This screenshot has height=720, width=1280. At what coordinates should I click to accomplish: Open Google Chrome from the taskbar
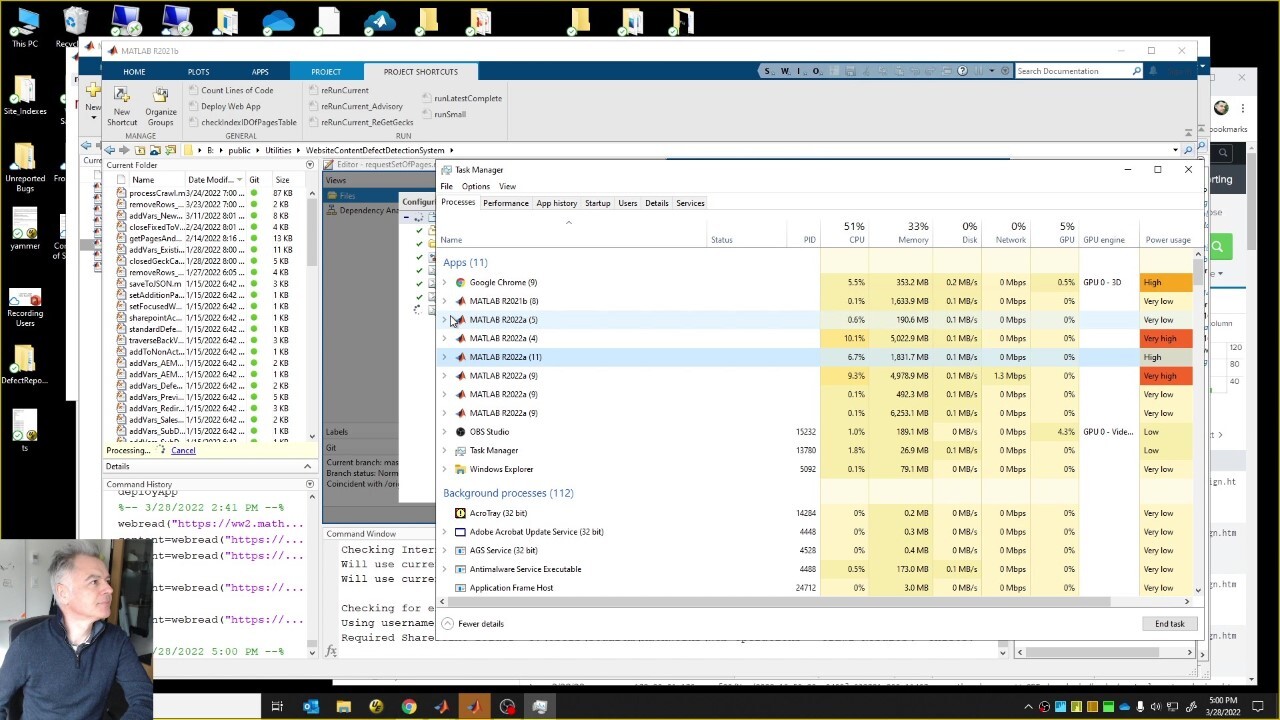point(409,707)
